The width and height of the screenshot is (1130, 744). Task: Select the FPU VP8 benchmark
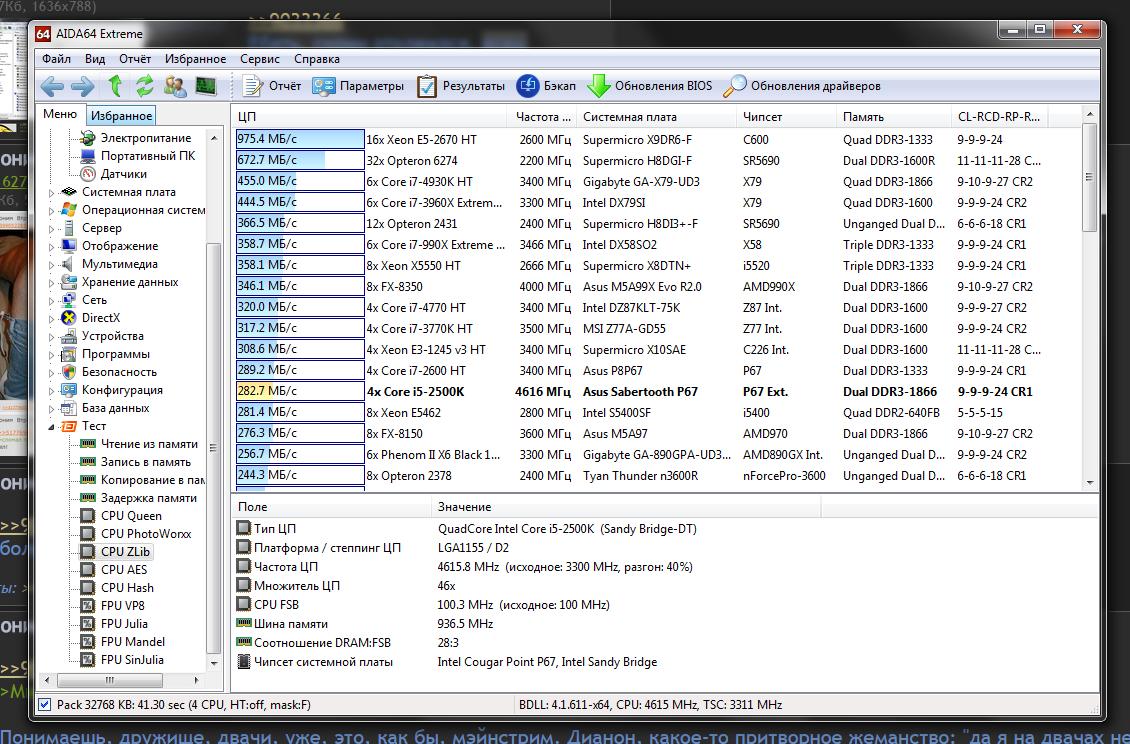click(x=123, y=606)
